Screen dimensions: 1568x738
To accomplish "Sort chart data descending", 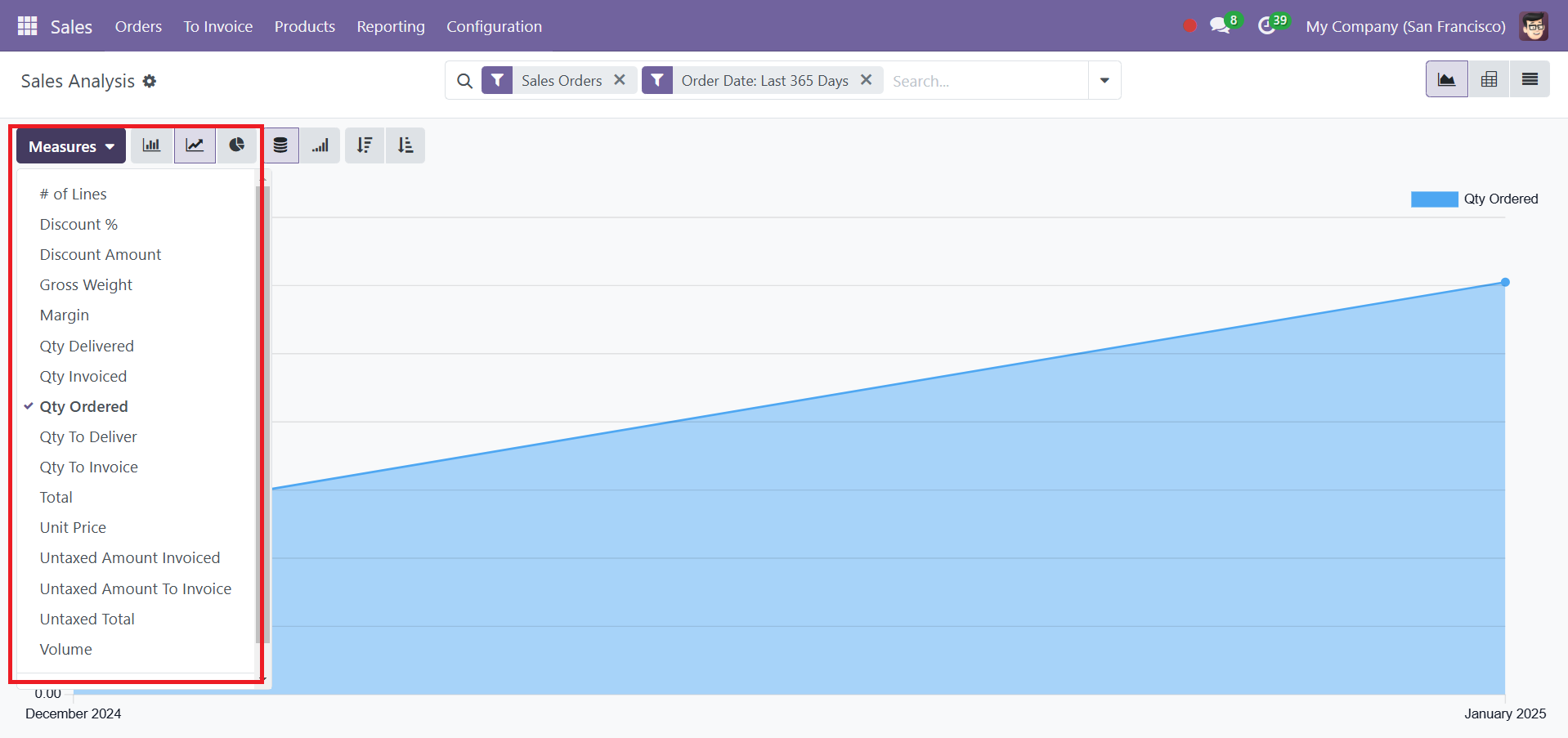I will [365, 145].
